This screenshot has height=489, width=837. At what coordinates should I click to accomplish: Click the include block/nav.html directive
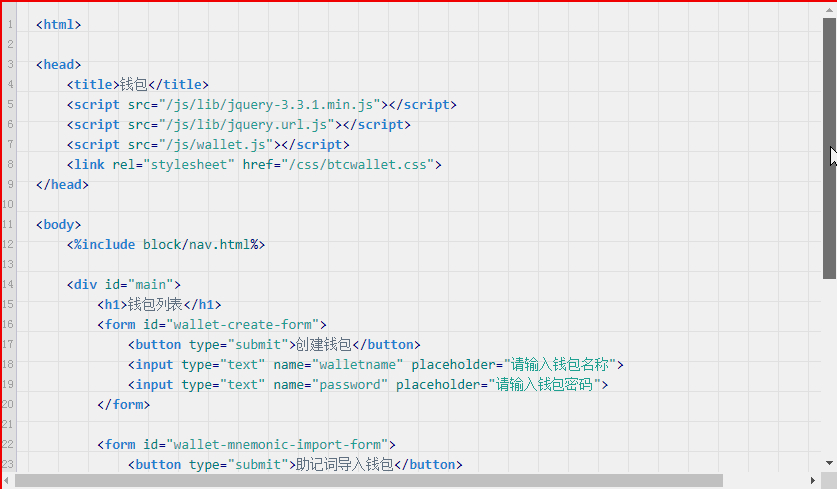pos(166,245)
